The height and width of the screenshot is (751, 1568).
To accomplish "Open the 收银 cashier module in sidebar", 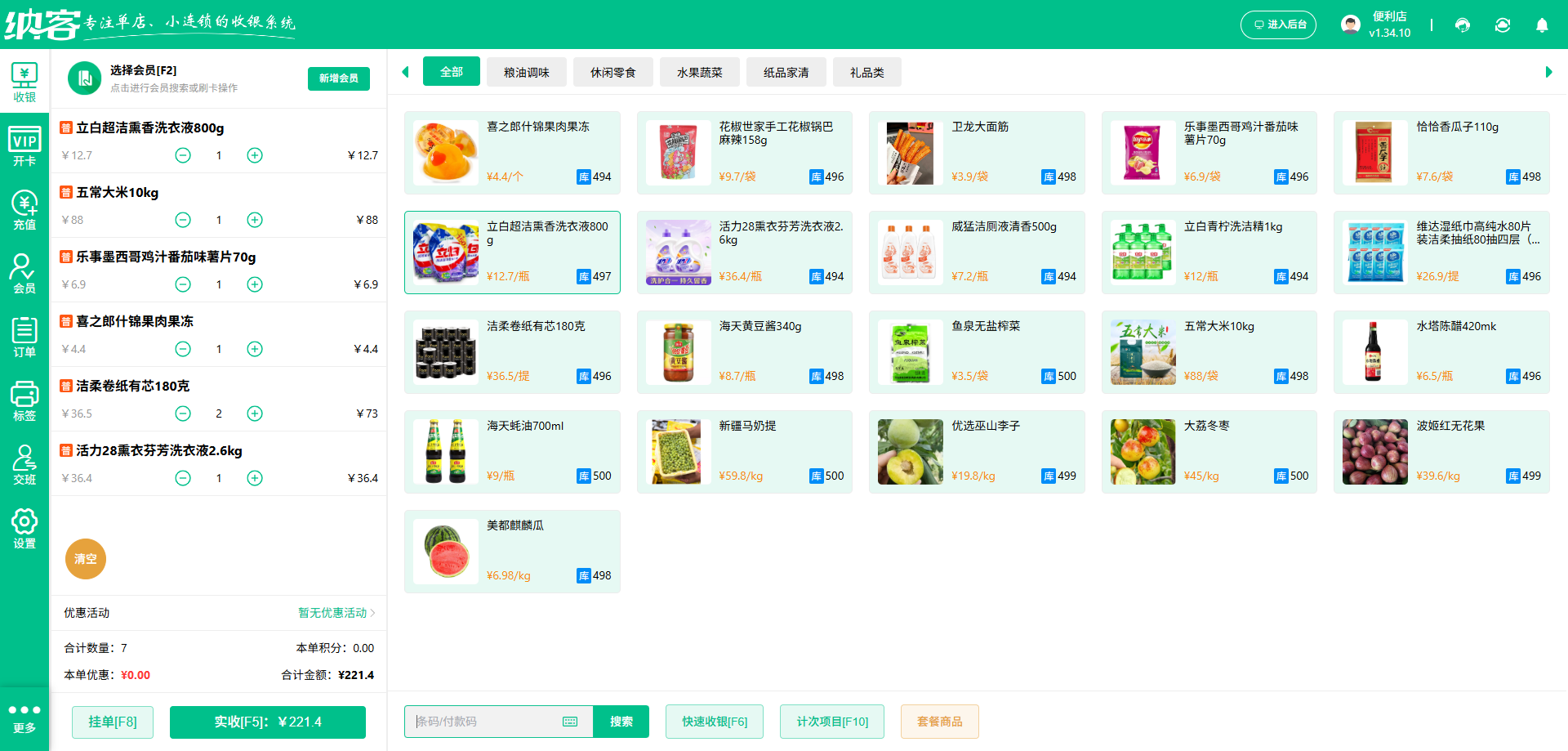I will 24,81.
